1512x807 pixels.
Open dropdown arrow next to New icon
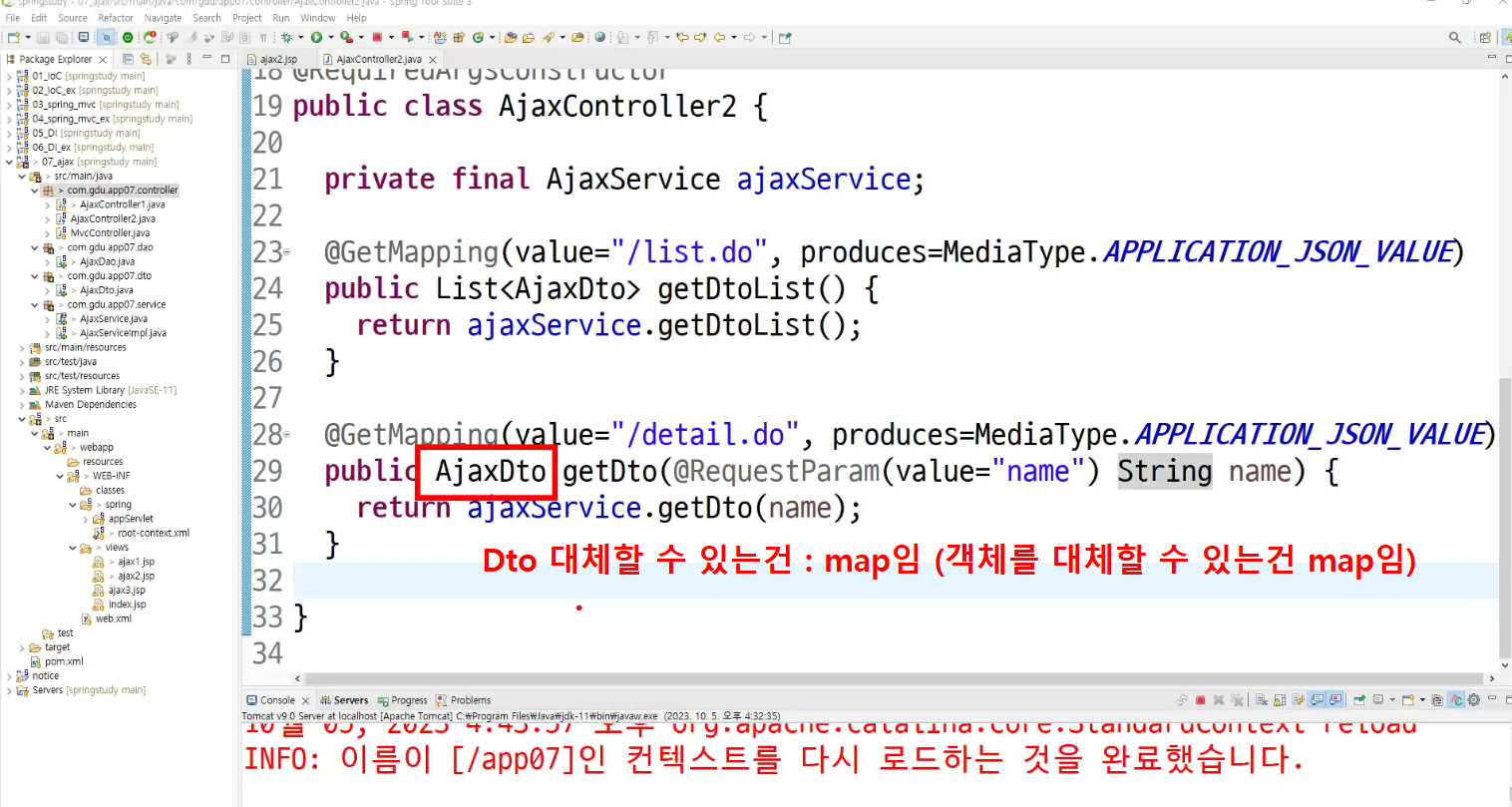click(28, 37)
